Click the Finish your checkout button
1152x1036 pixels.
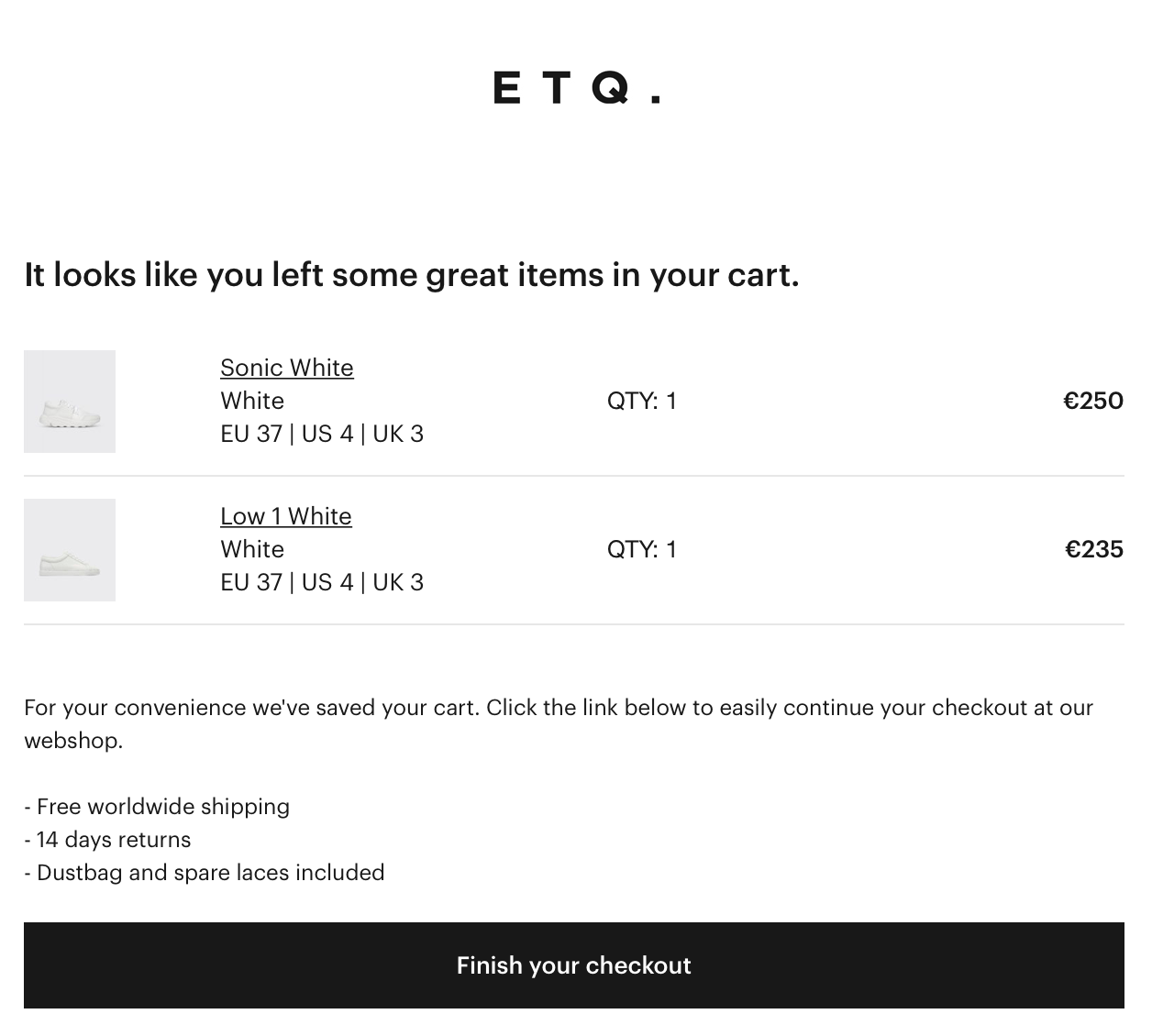click(x=574, y=965)
